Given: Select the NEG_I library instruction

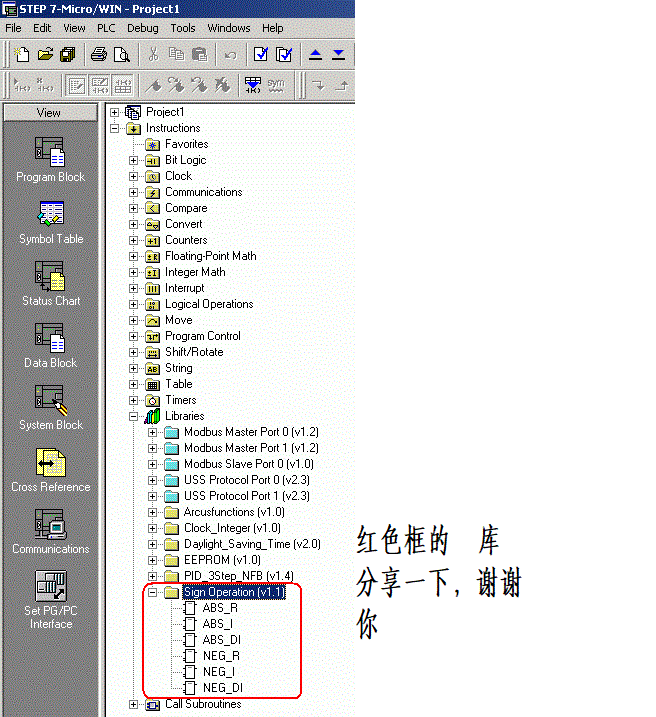Looking at the screenshot, I should pyautogui.click(x=219, y=672).
